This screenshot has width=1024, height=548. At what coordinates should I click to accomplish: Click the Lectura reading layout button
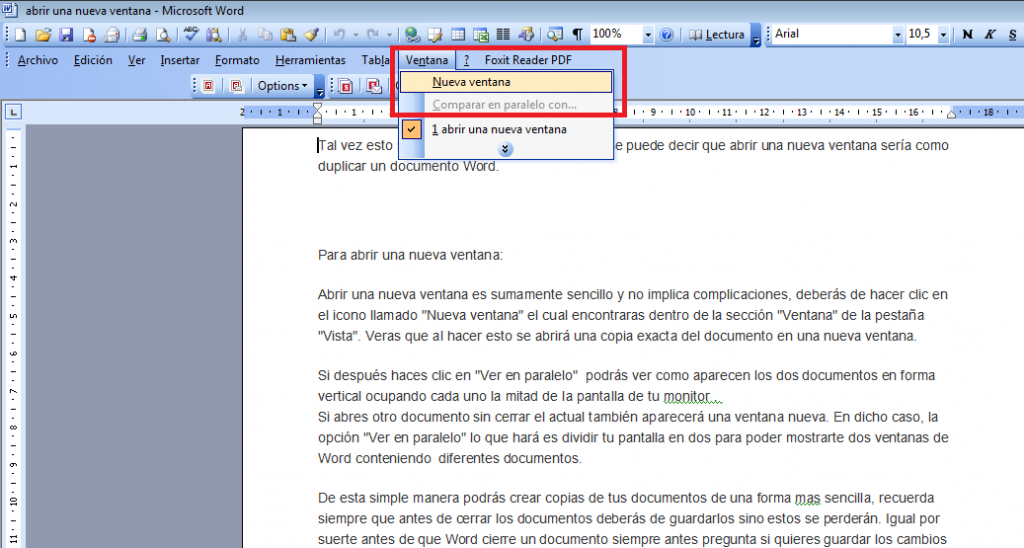tap(716, 35)
